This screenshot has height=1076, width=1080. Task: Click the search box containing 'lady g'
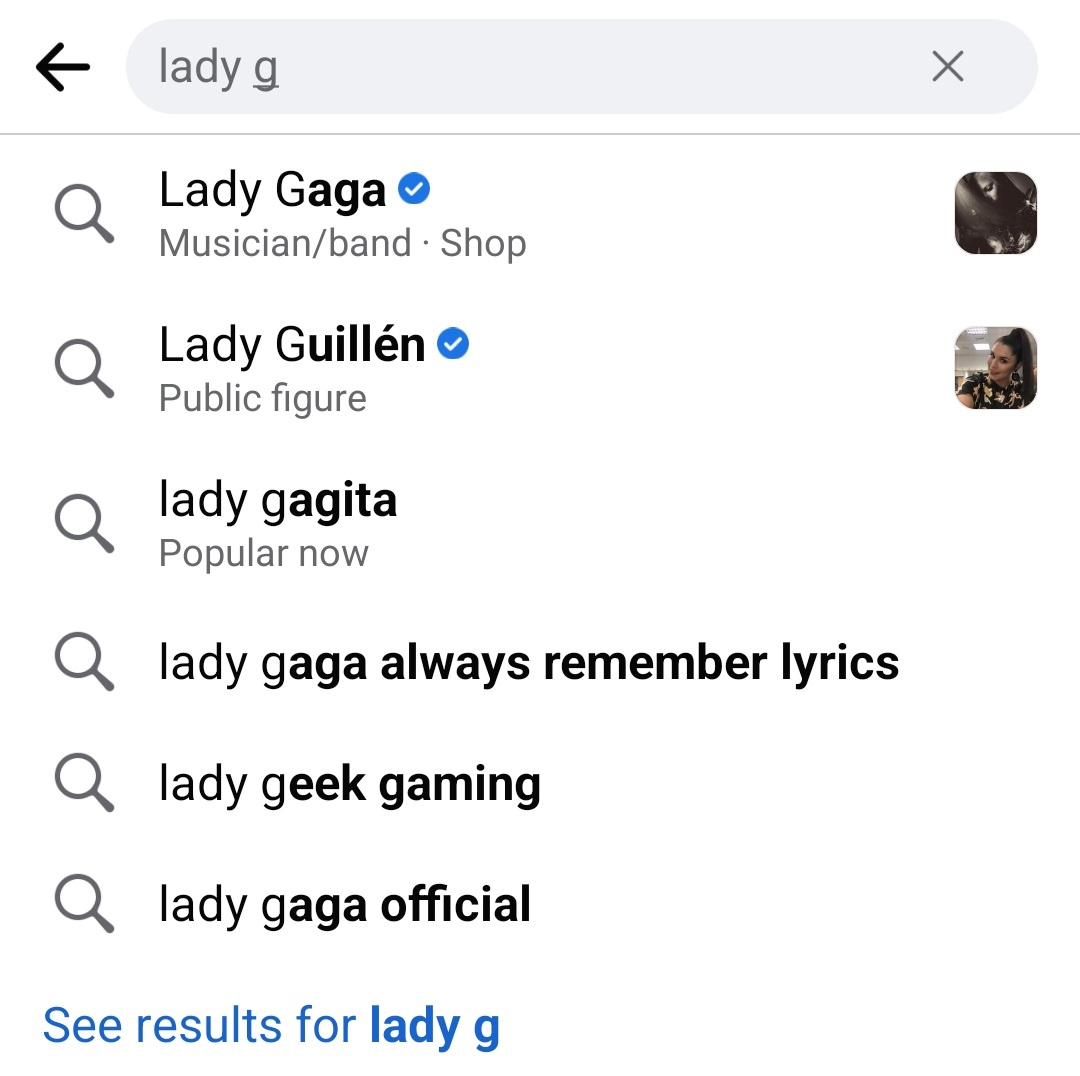tap(520, 67)
